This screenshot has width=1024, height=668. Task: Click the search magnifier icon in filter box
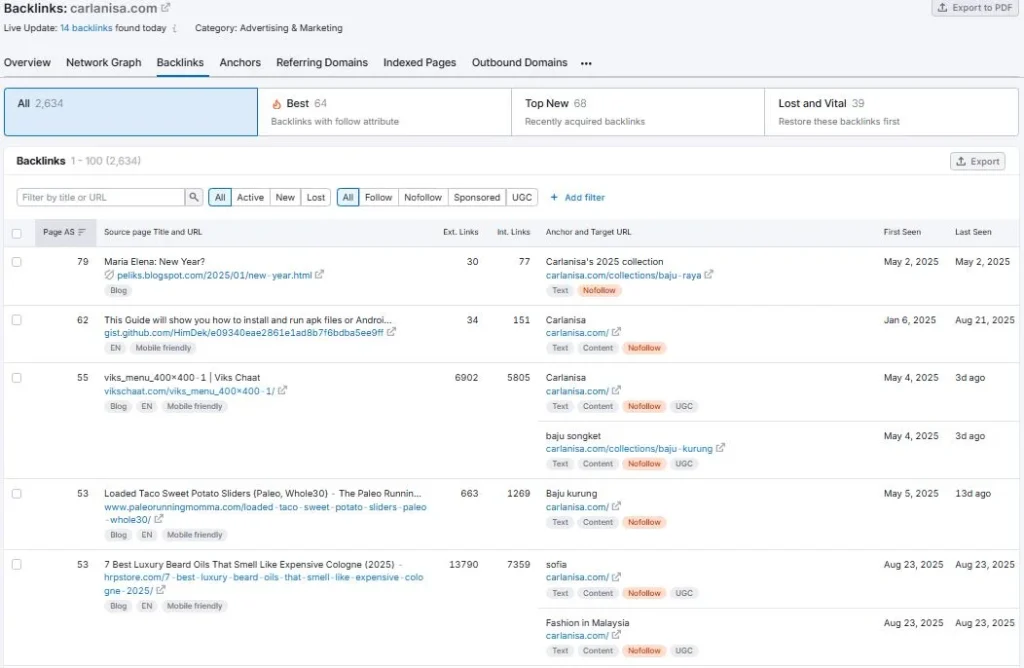pos(194,197)
